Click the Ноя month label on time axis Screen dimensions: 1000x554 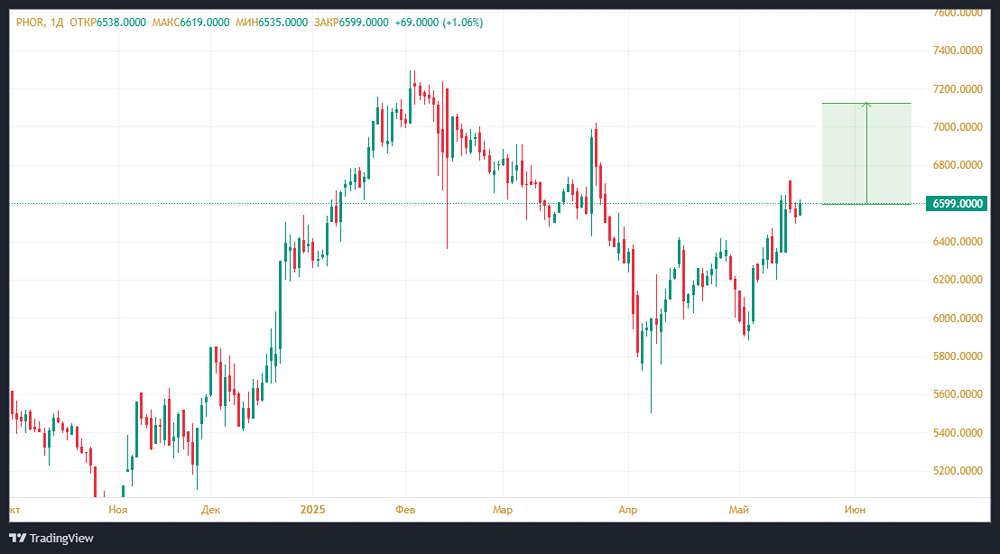coord(118,510)
